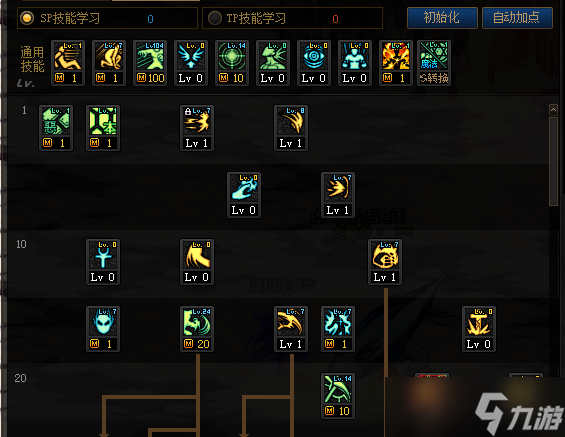Select the golden fist skill icon in row 10
Viewport: 565px width, 437px height.
(x=385, y=262)
